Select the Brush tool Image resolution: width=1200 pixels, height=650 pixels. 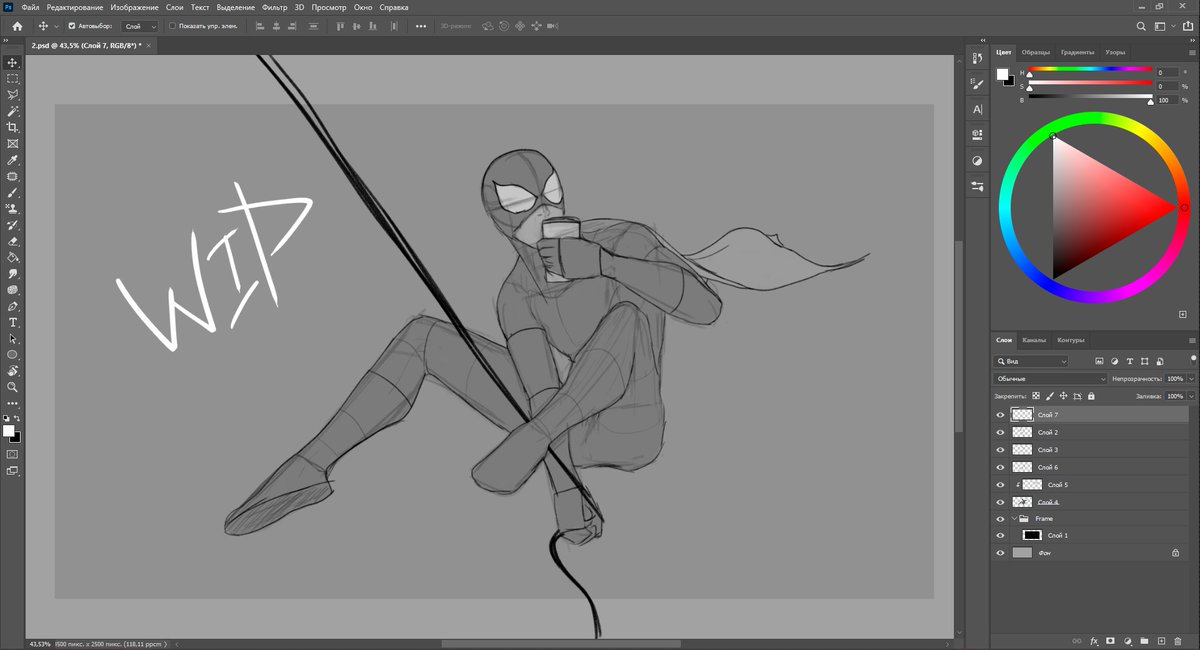pyautogui.click(x=12, y=190)
